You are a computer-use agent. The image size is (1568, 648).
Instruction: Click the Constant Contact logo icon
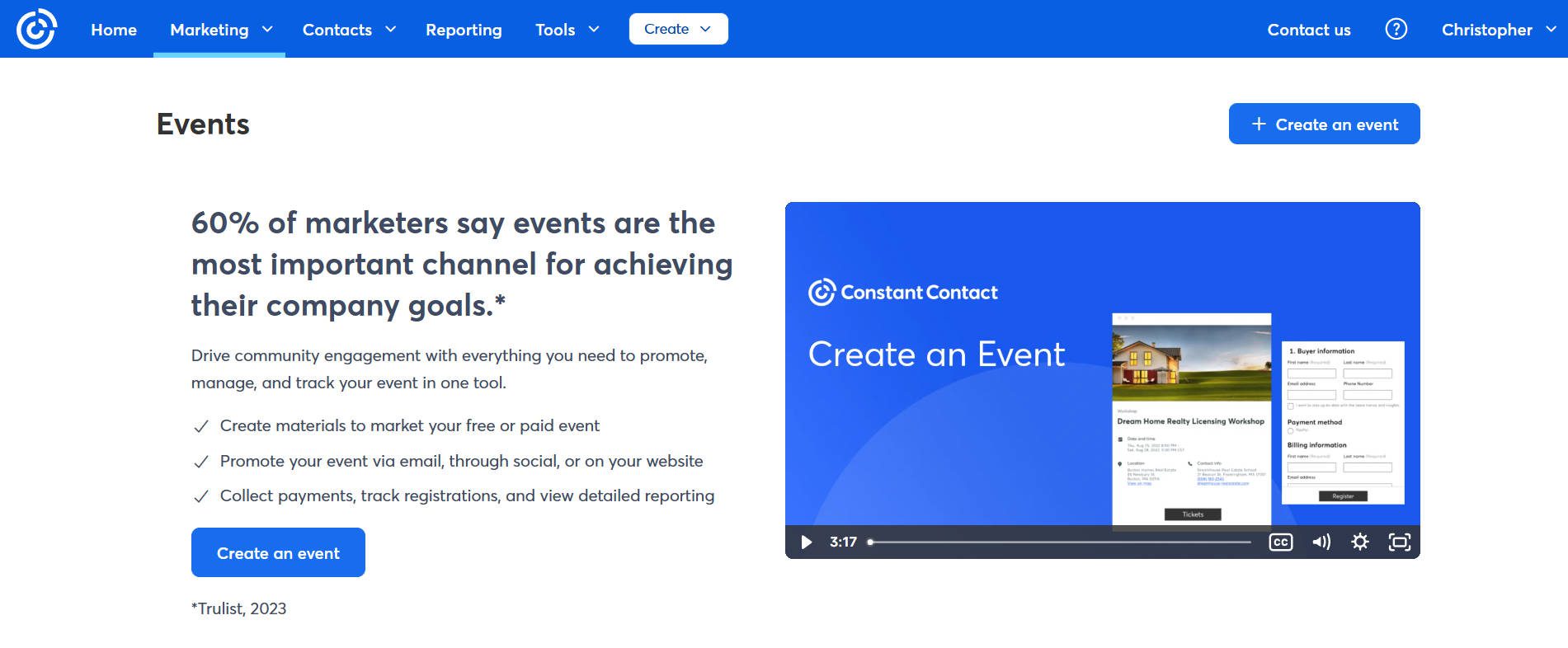pyautogui.click(x=36, y=29)
